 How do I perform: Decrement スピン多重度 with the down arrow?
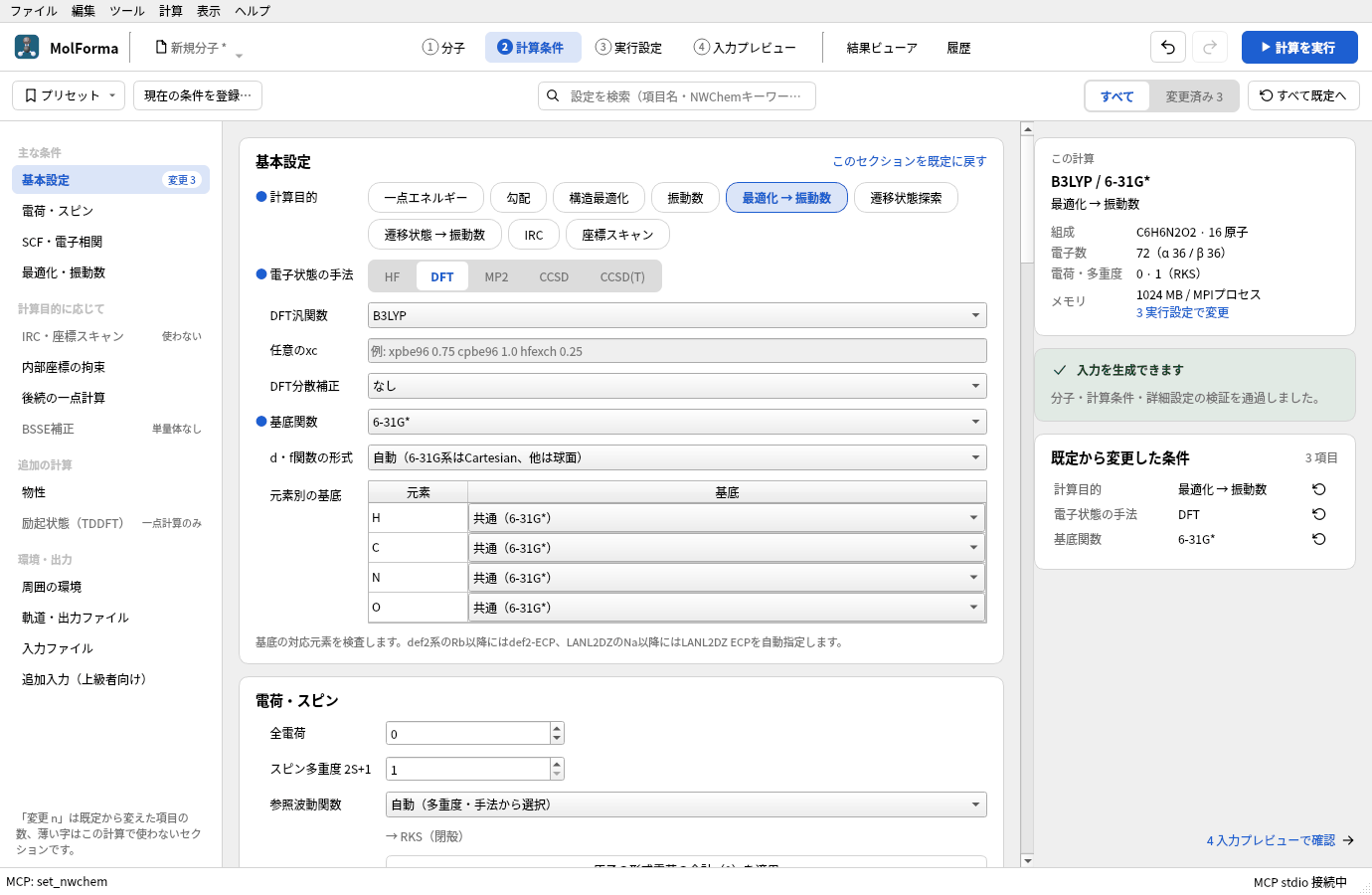tap(557, 775)
